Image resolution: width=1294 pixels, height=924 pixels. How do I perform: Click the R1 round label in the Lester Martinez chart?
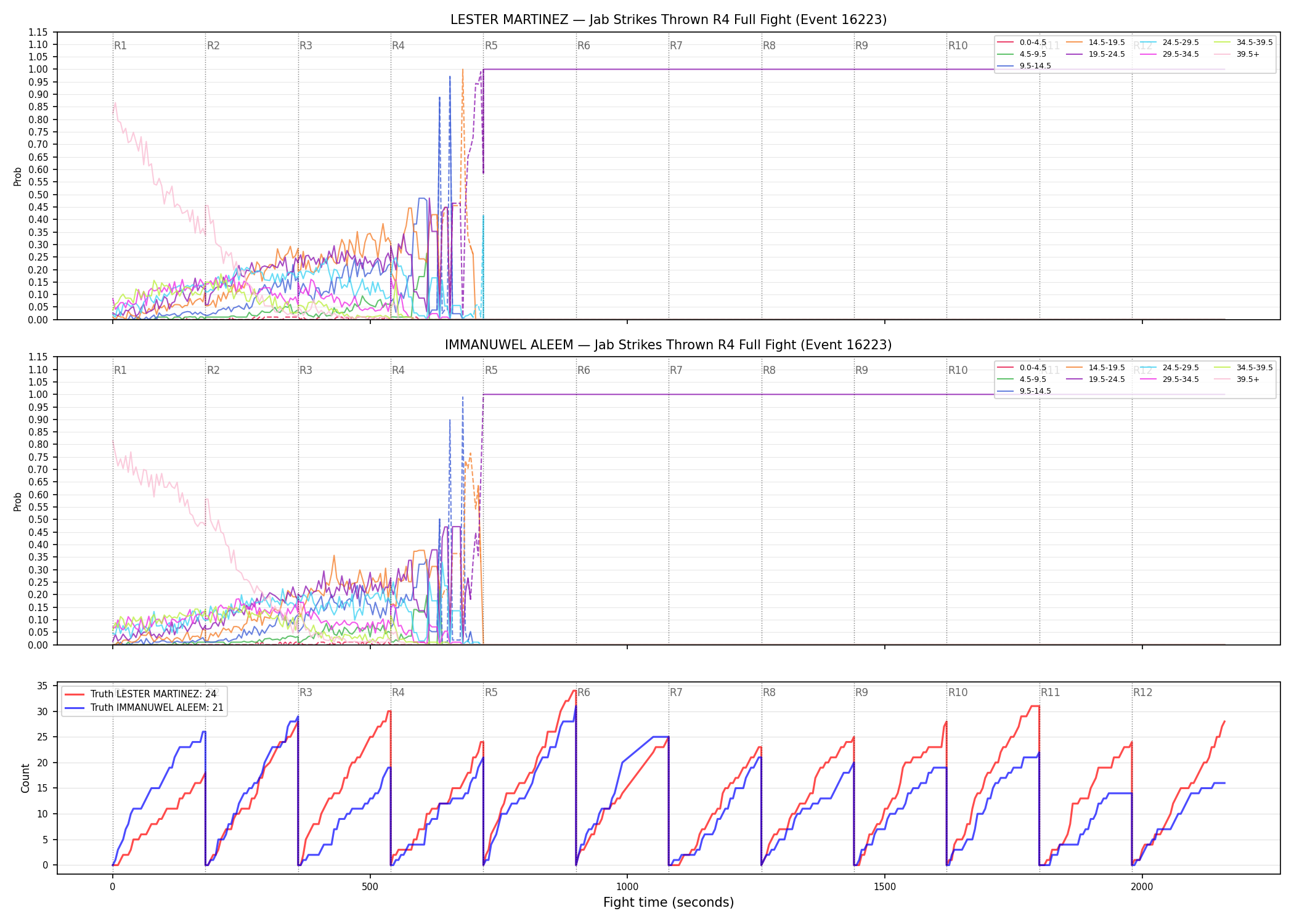121,46
